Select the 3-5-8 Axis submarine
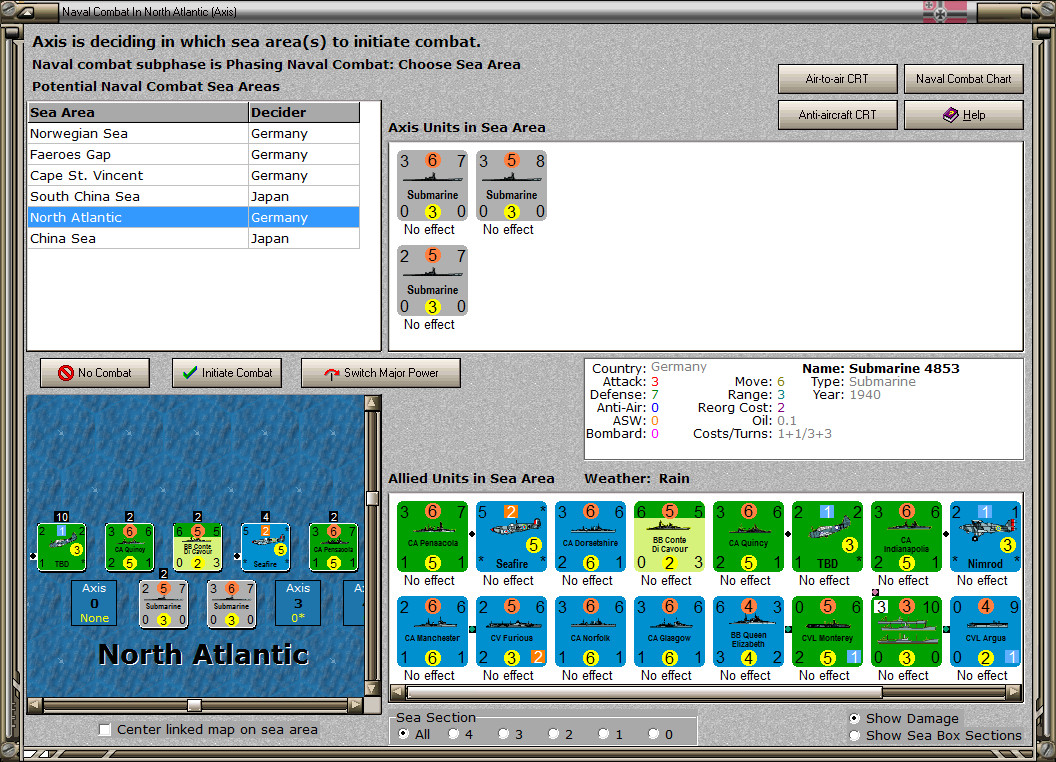 [x=511, y=186]
